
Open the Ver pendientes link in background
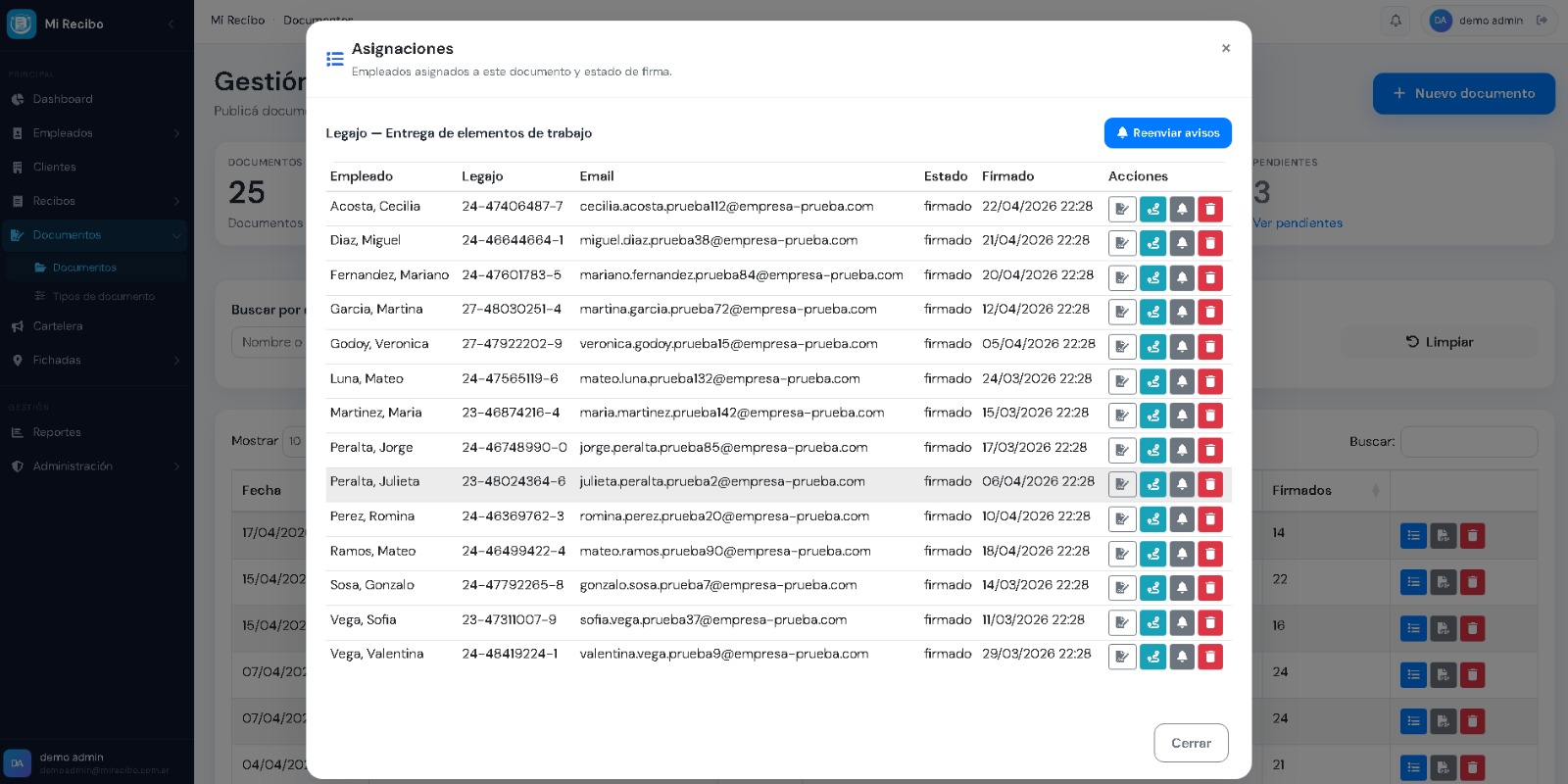(1298, 222)
